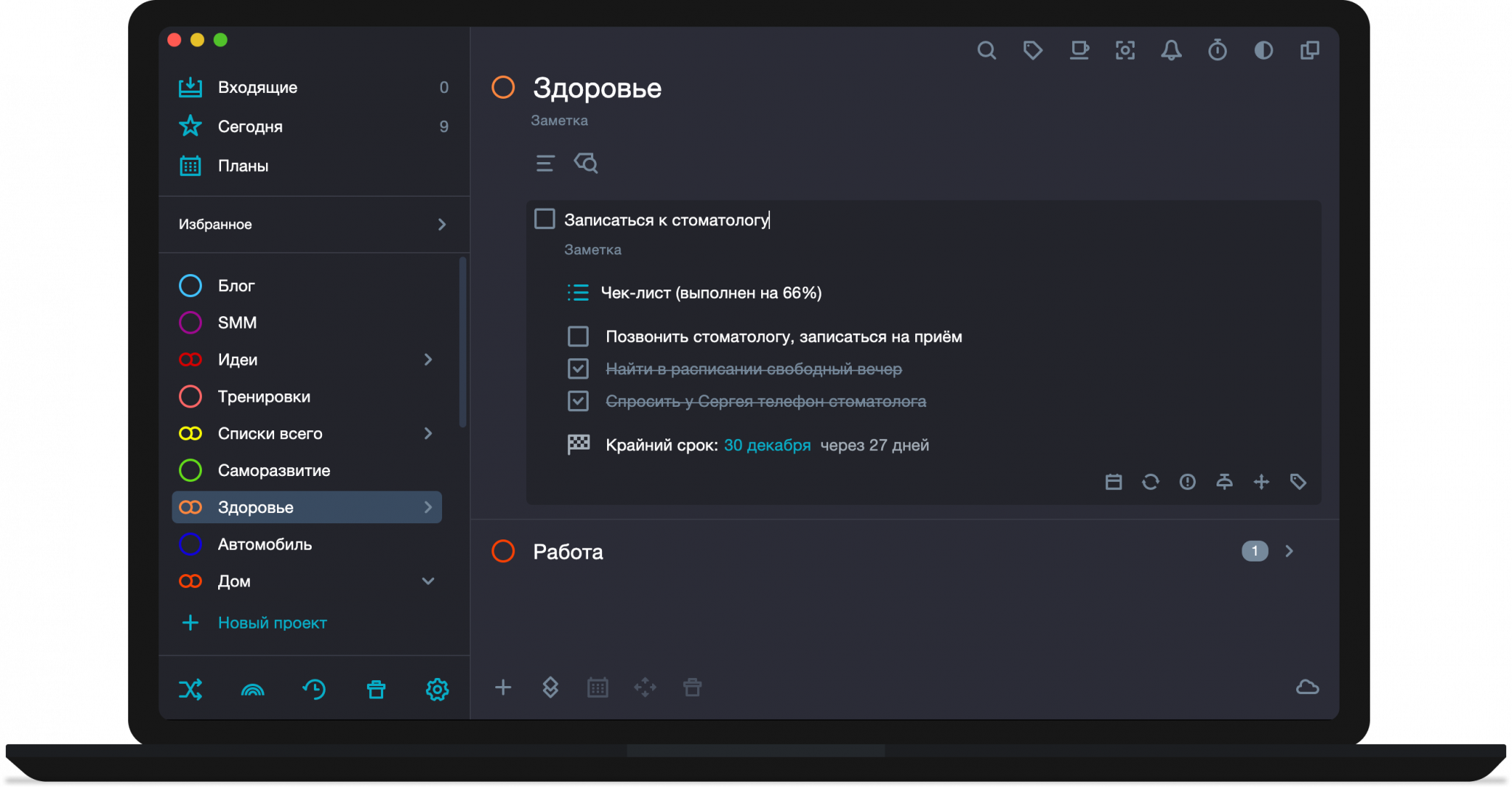The width and height of the screenshot is (1512, 787).
Task: Open the history clock icon in sidebar bottom
Action: click(314, 690)
